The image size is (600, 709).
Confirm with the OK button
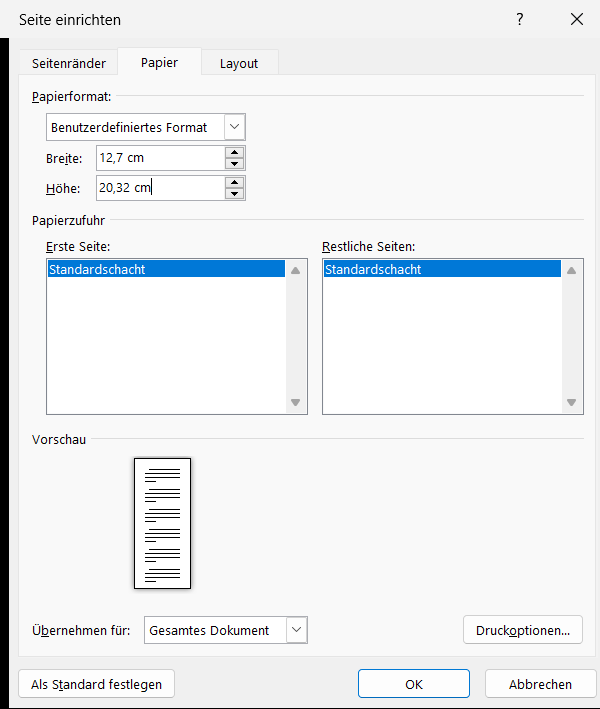414,684
